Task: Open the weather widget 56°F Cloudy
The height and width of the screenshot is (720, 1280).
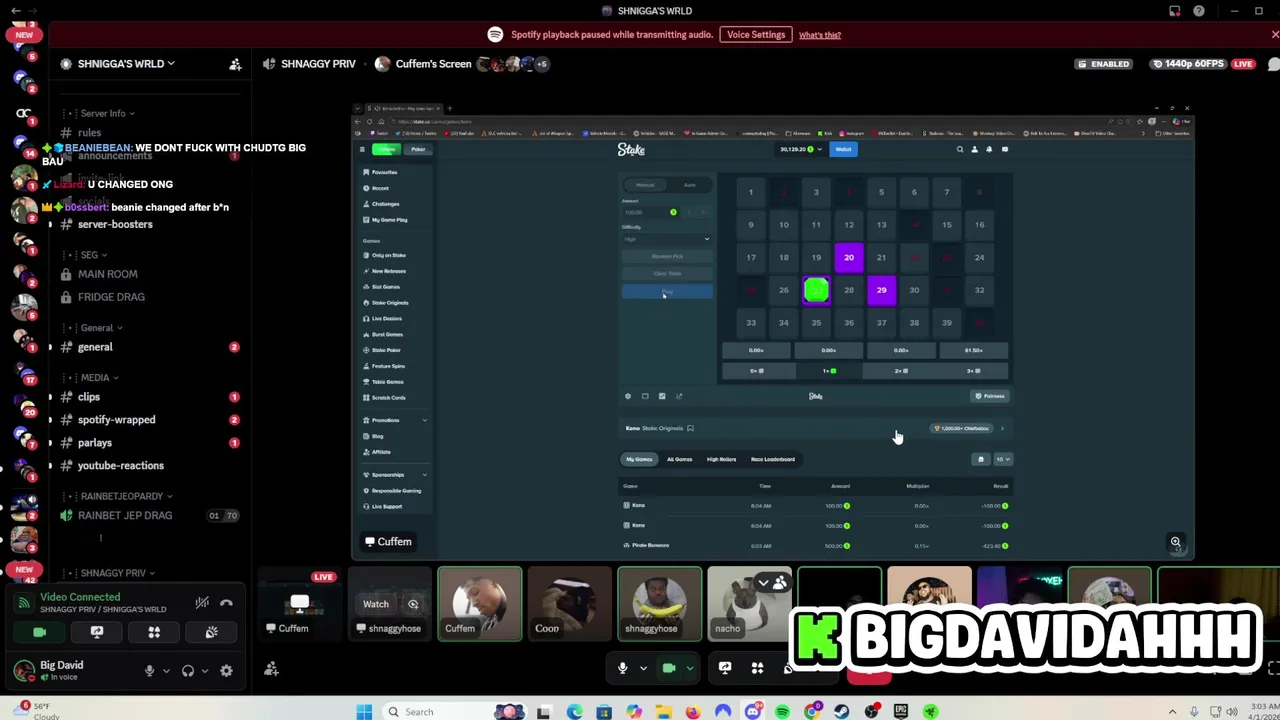Action: [35, 711]
